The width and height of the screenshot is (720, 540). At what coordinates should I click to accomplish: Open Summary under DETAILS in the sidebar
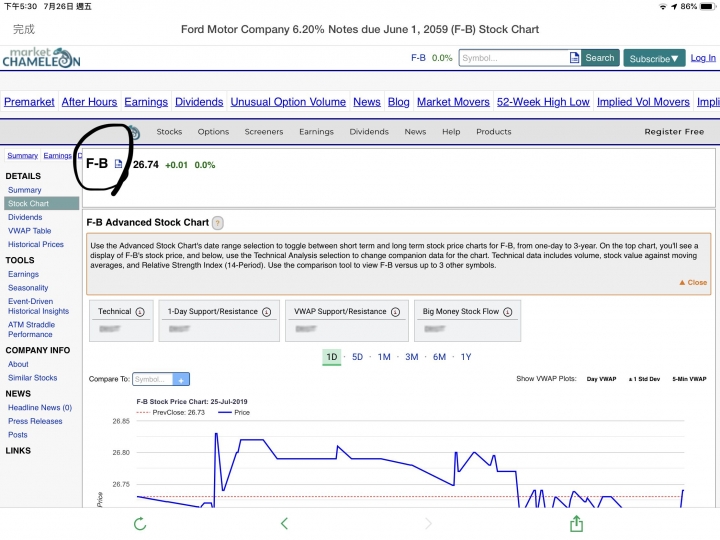(24, 190)
